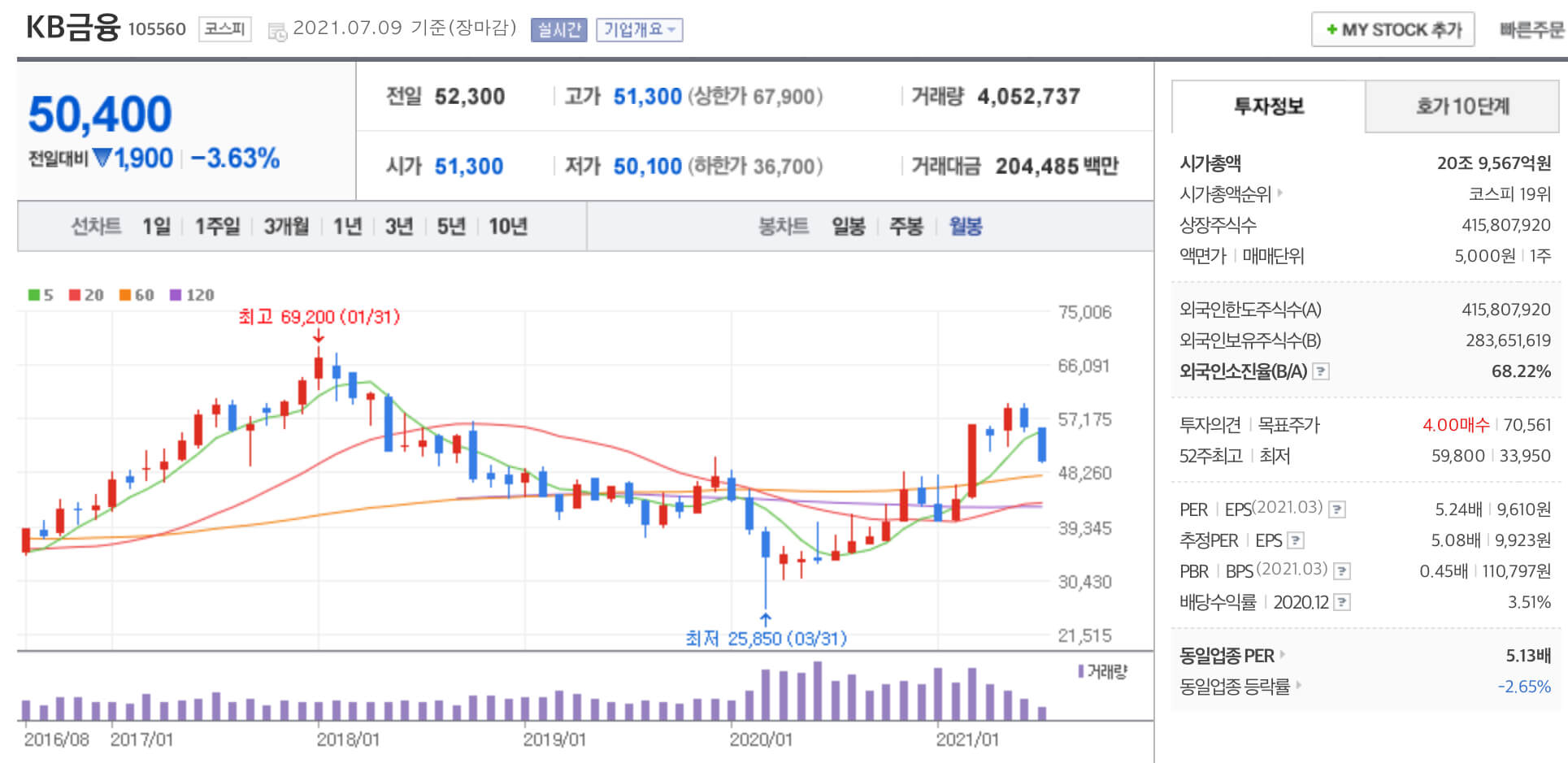Click the stock code 105560

157,29
